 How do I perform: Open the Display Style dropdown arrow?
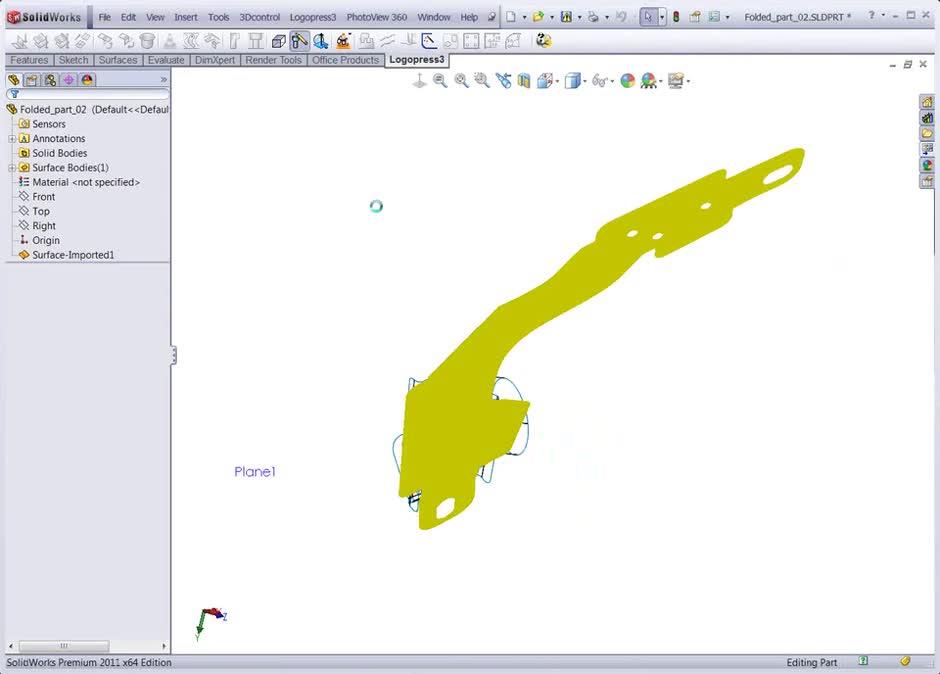coord(585,80)
